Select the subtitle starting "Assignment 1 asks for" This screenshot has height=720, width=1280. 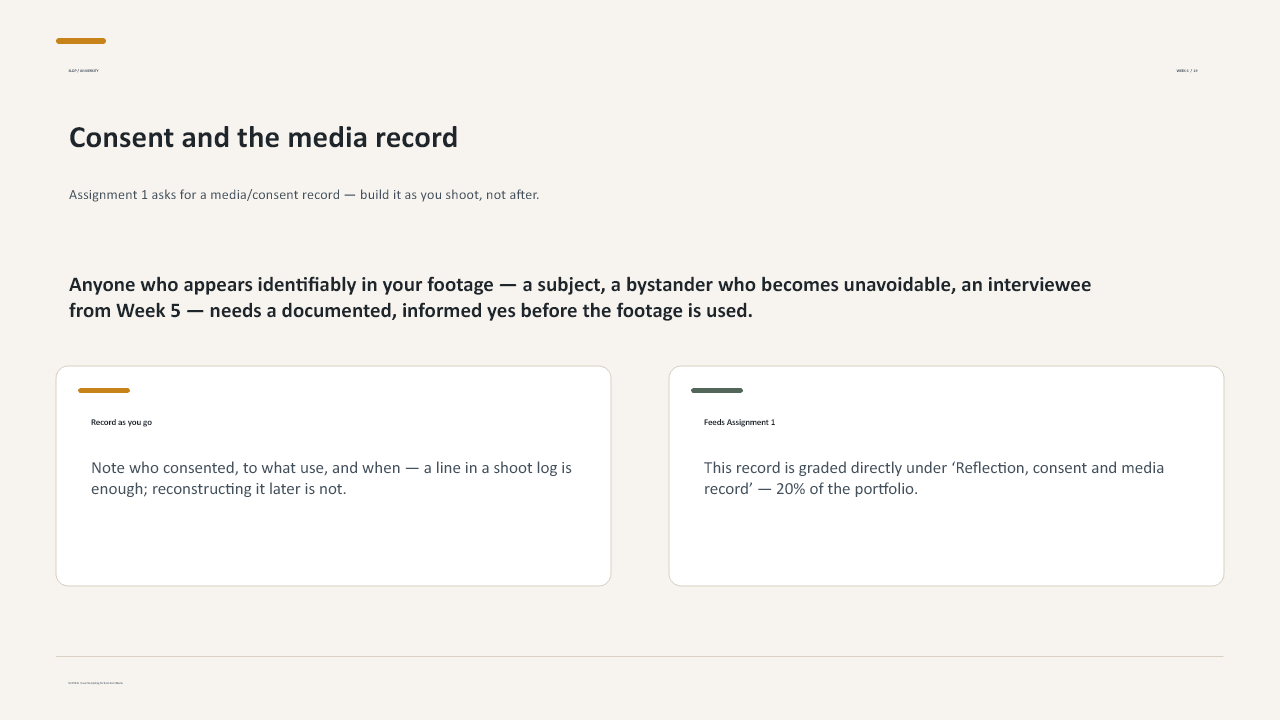coord(304,195)
